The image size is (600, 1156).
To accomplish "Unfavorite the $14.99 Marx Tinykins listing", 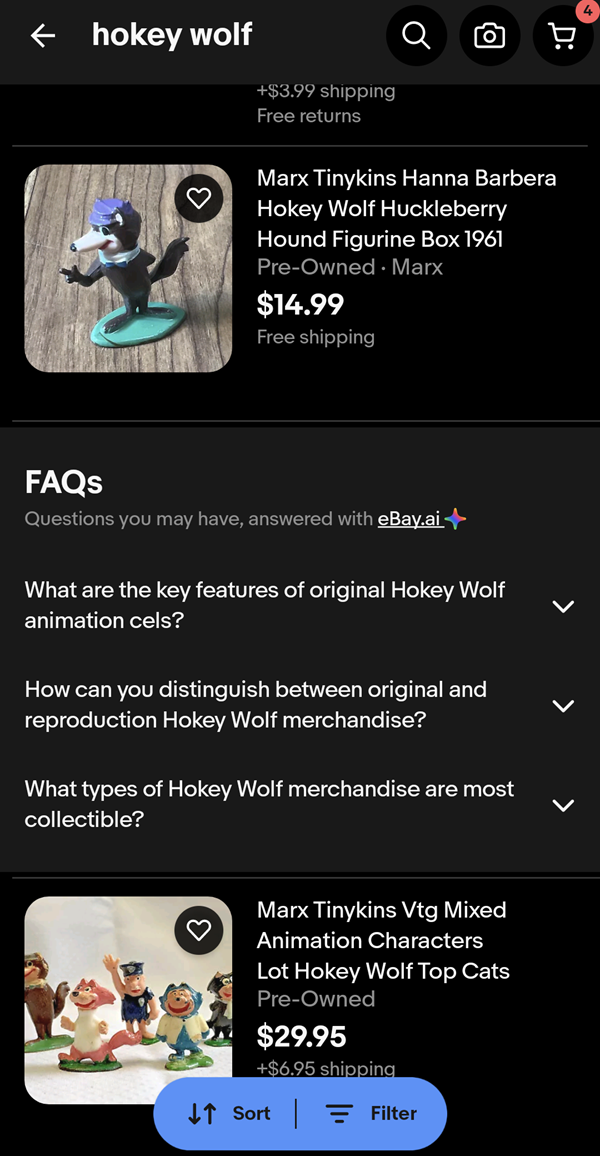I will [199, 198].
